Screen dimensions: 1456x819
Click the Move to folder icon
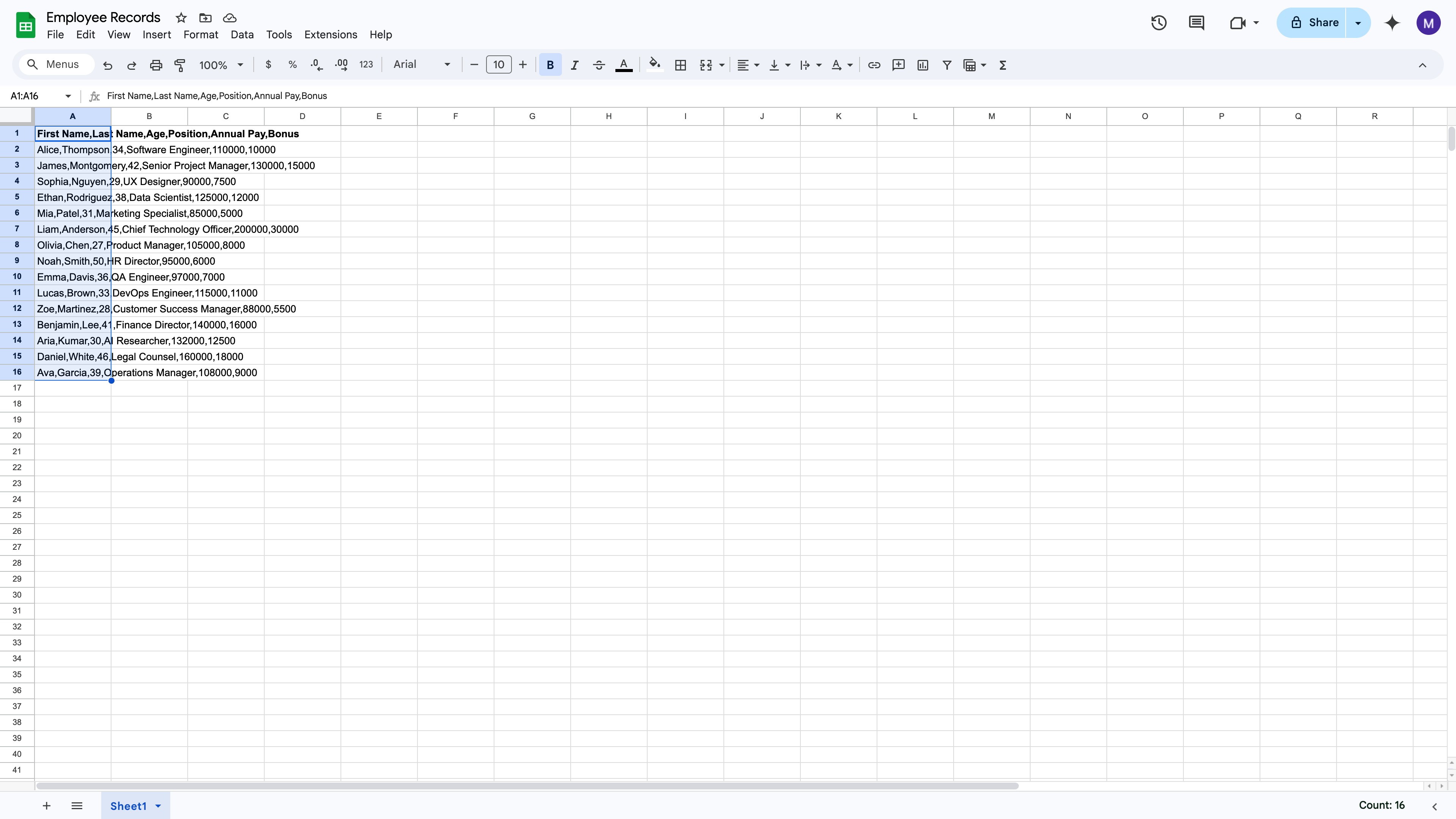pos(205,17)
